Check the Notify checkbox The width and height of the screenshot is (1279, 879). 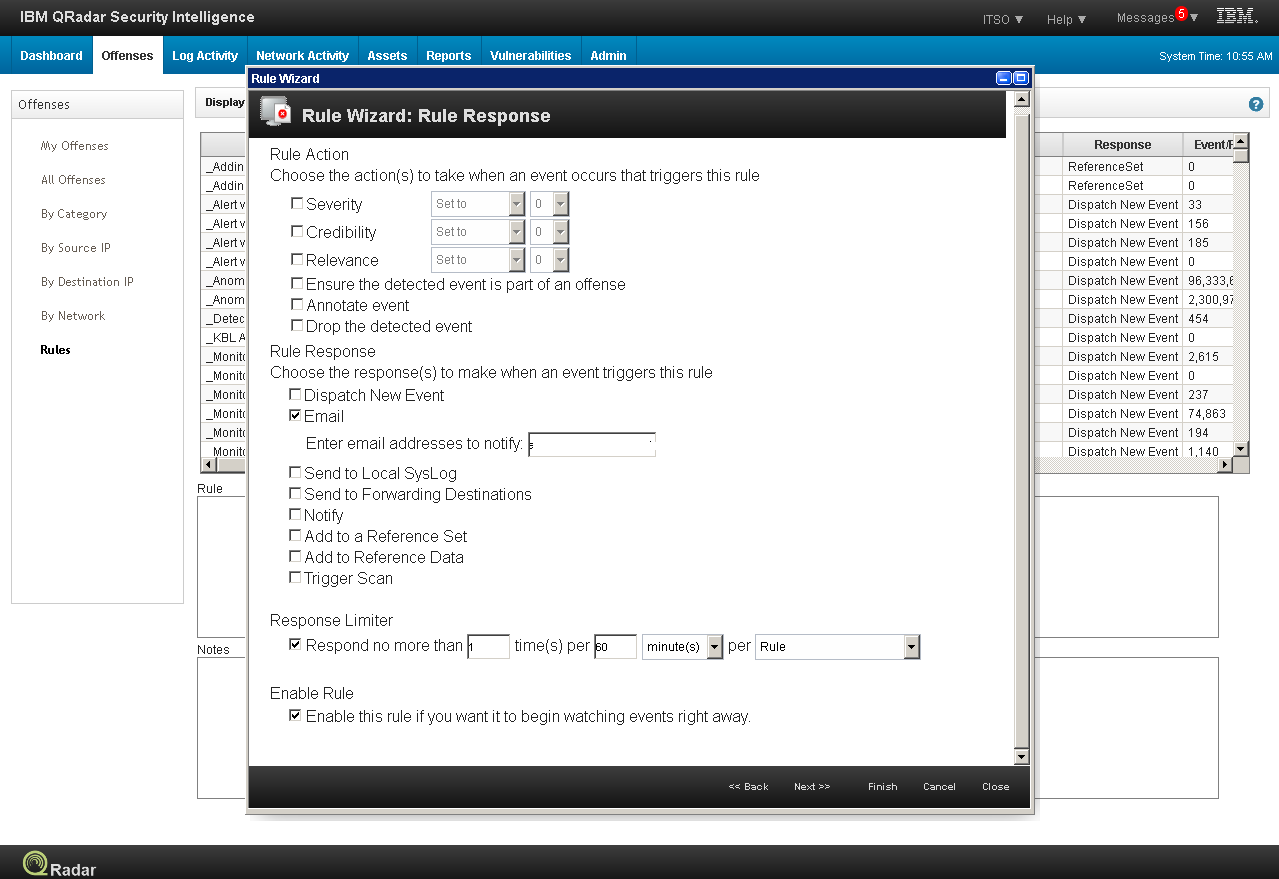(x=295, y=514)
